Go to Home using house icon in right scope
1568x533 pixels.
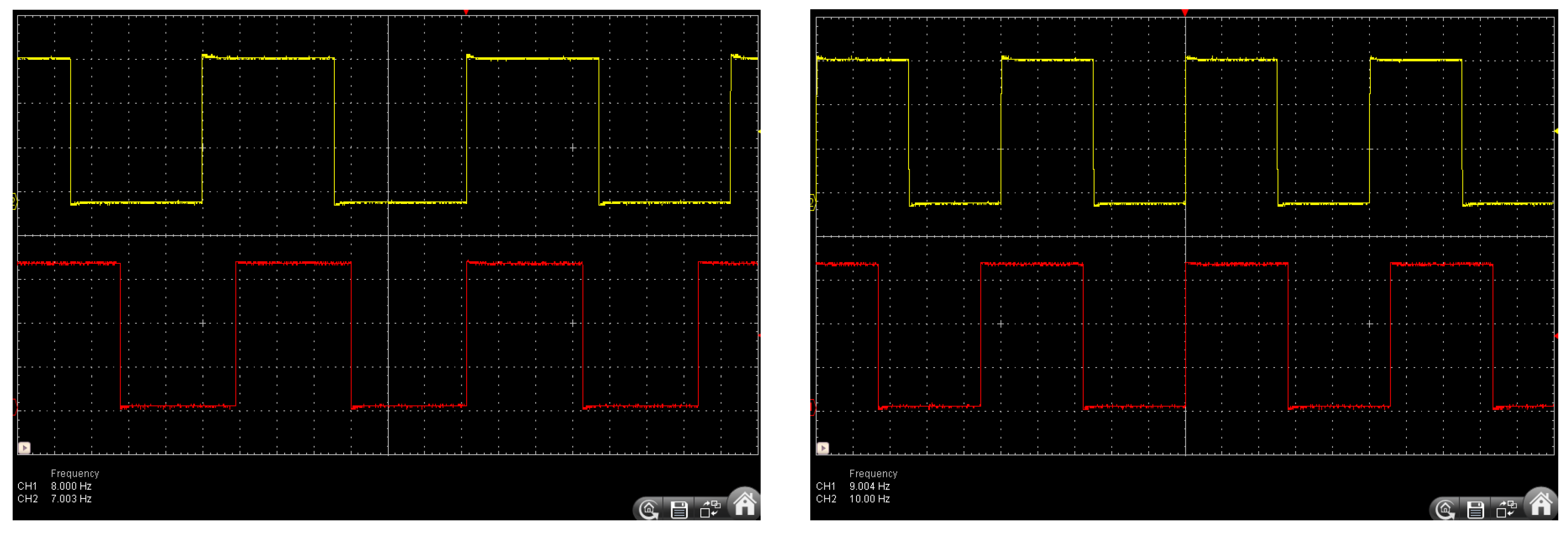(x=1541, y=503)
